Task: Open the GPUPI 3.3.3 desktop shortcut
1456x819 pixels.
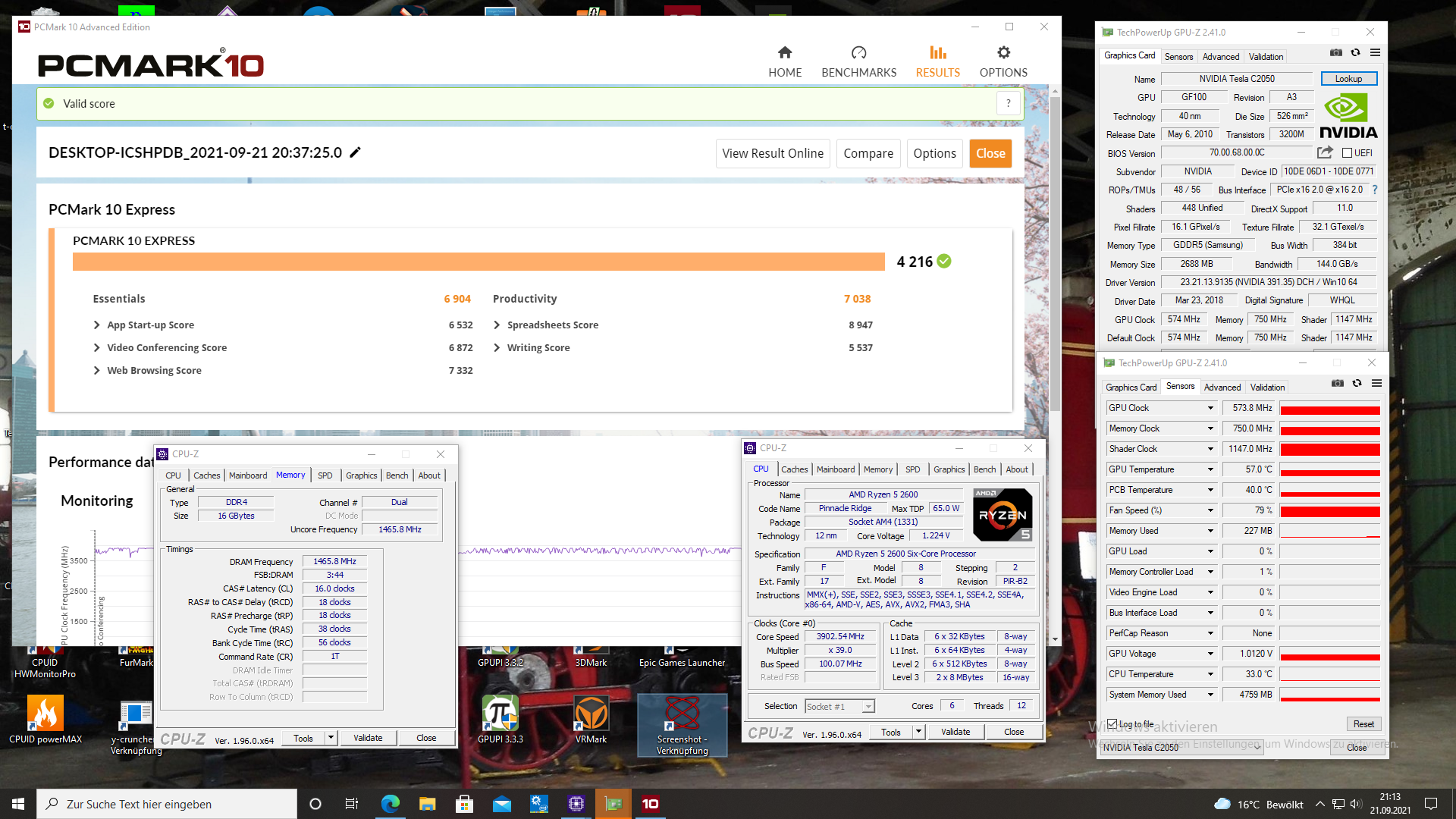Action: 500,720
